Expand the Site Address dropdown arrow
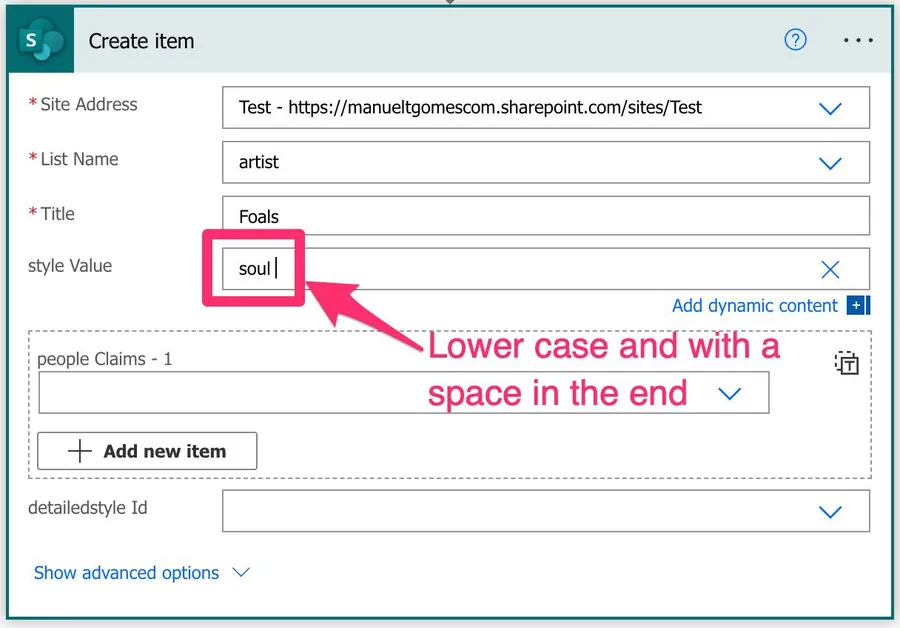Viewport: 900px width, 628px height. (x=830, y=108)
